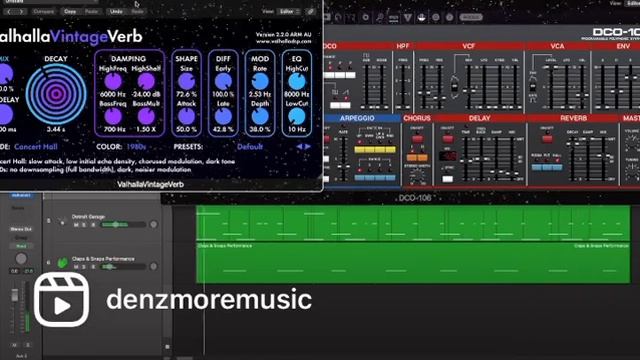Click the link icon in plugin header
The width and height of the screenshot is (640, 360).
311,11
